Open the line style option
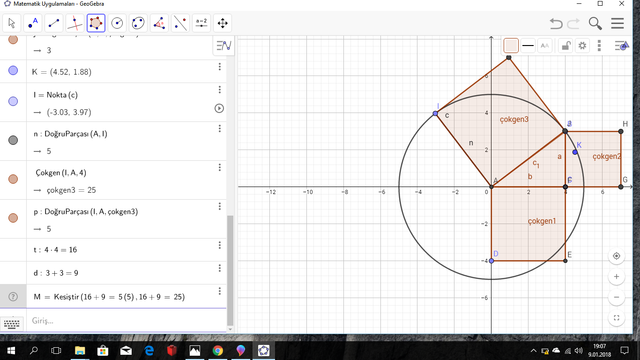This screenshot has width=640, height=360. coord(528,46)
